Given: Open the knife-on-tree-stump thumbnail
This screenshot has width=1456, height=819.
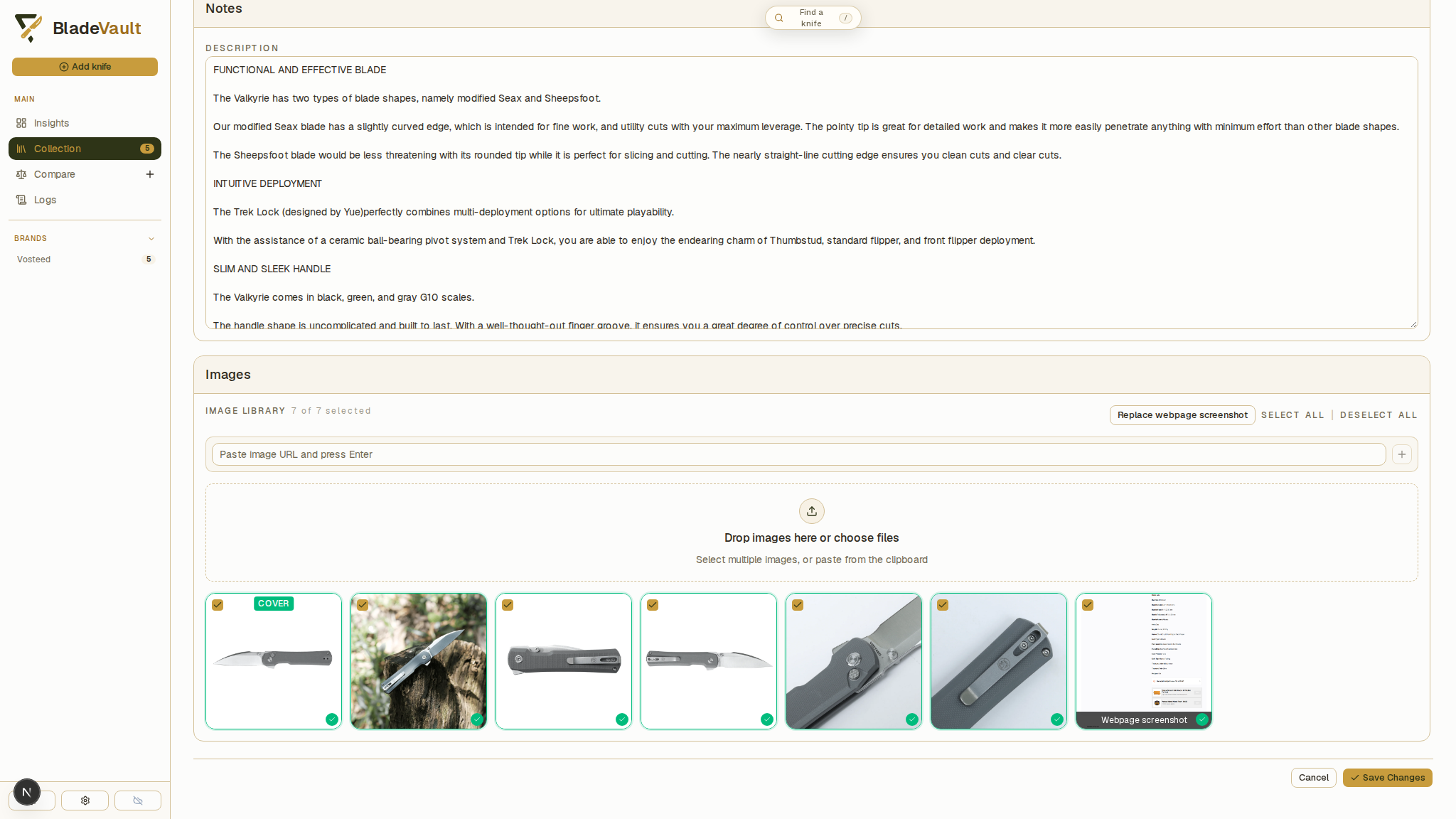Looking at the screenshot, I should pos(419,661).
